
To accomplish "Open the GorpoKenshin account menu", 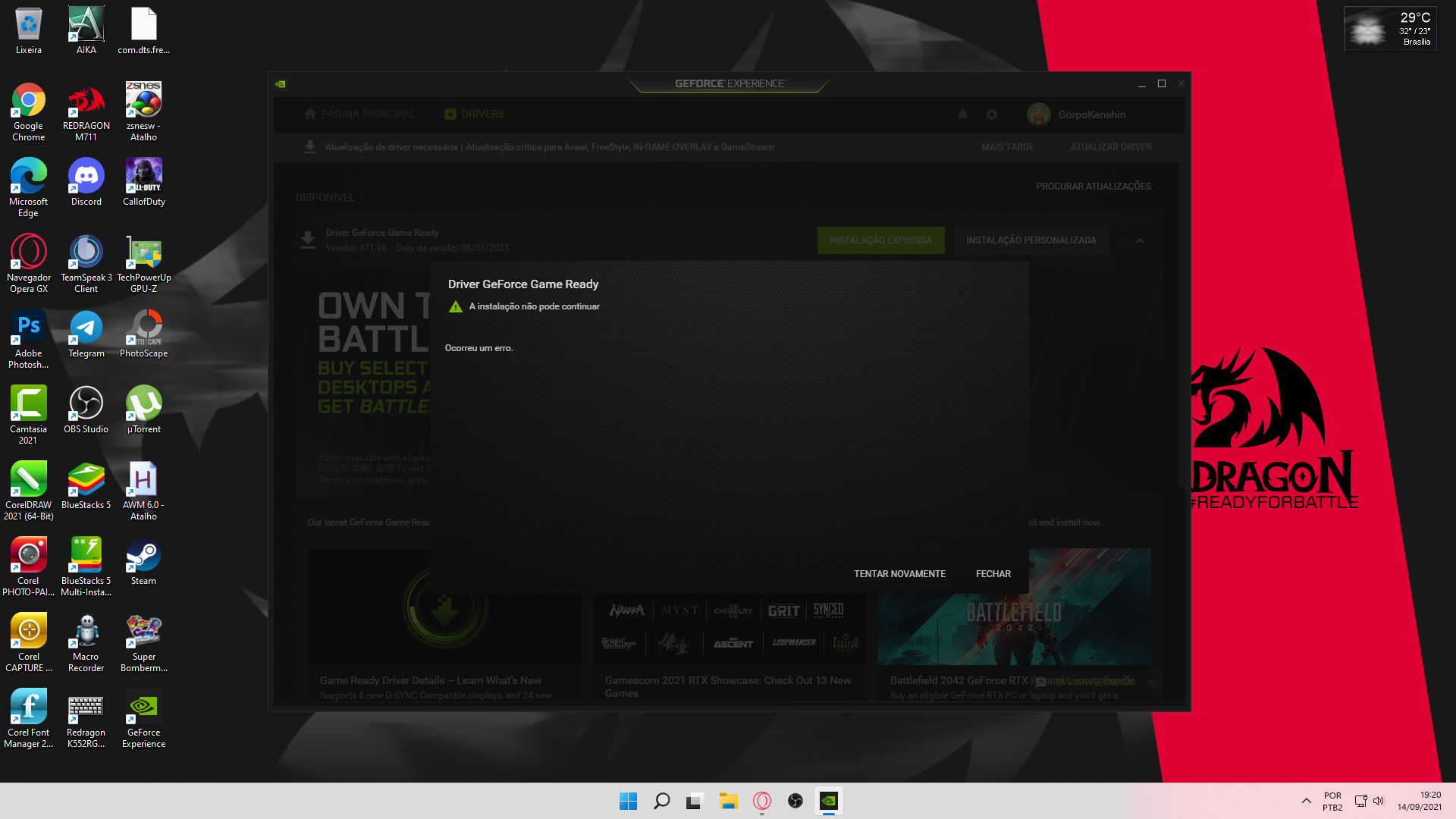I will point(1077,115).
